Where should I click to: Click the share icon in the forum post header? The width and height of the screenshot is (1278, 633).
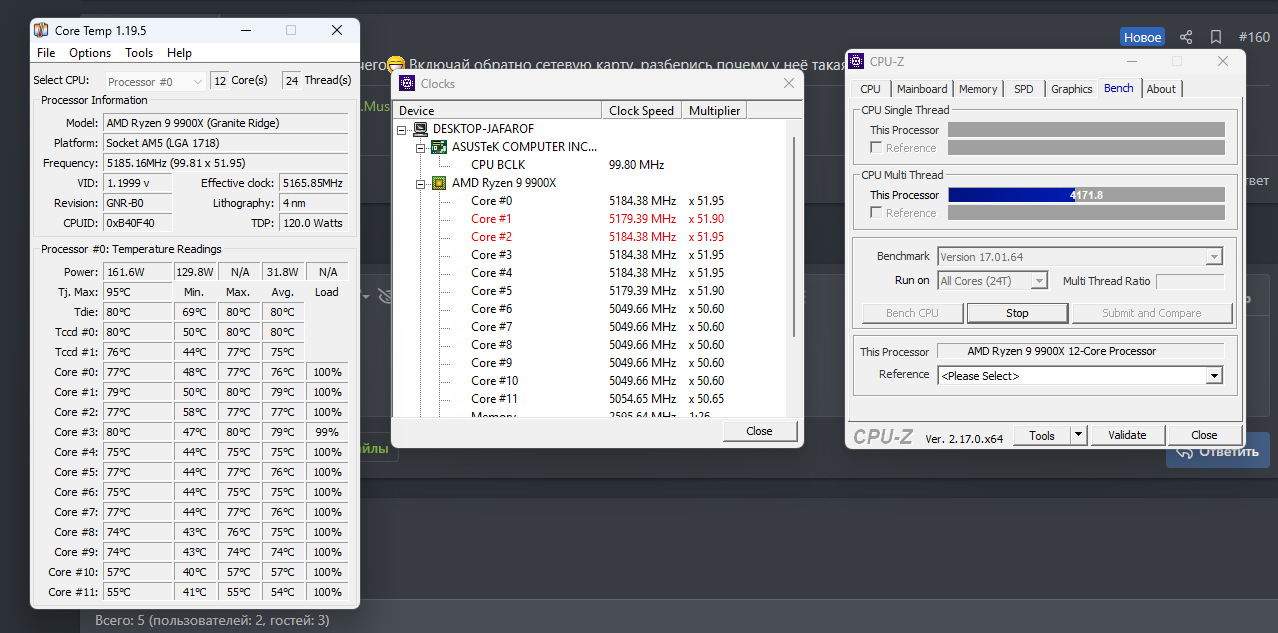(1186, 37)
